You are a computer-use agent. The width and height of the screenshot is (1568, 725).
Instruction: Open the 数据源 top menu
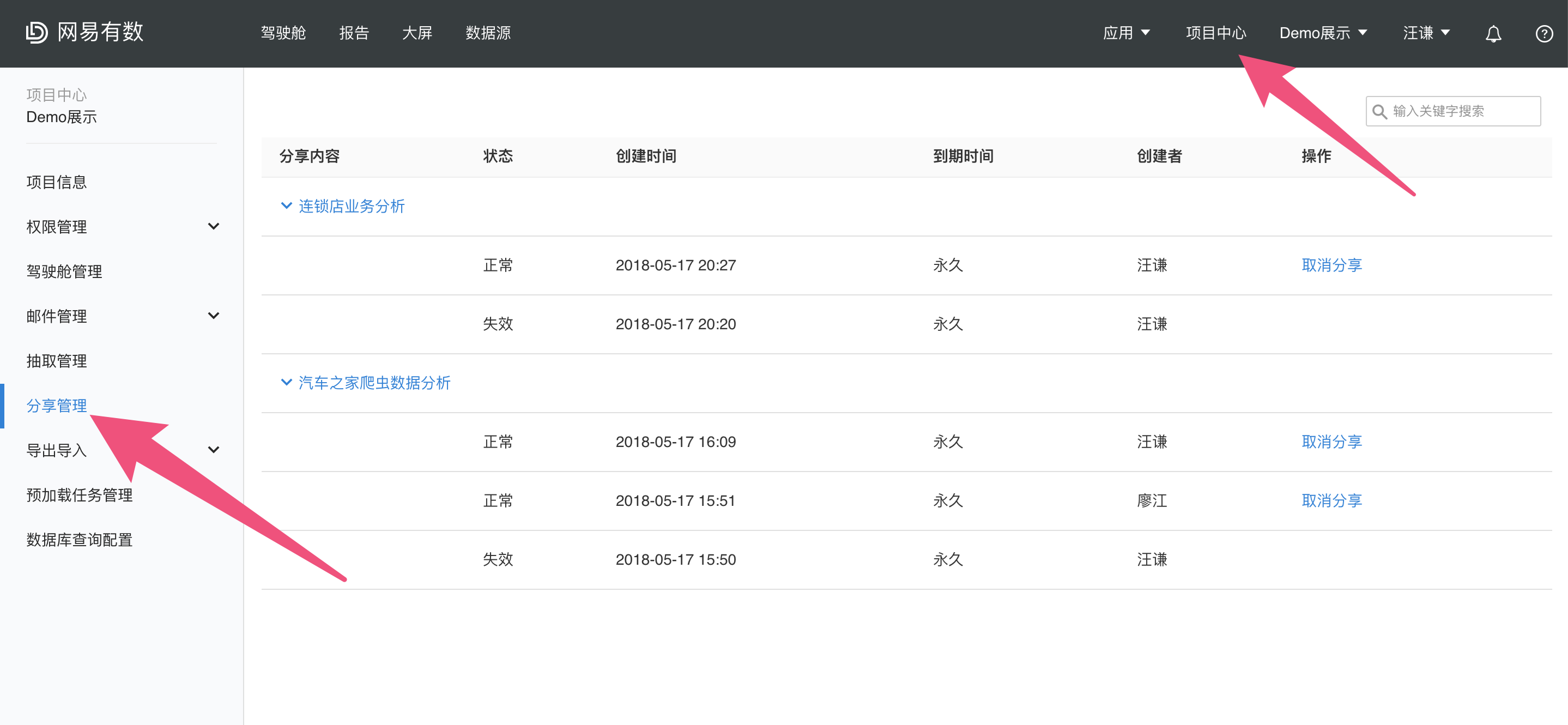click(x=488, y=33)
